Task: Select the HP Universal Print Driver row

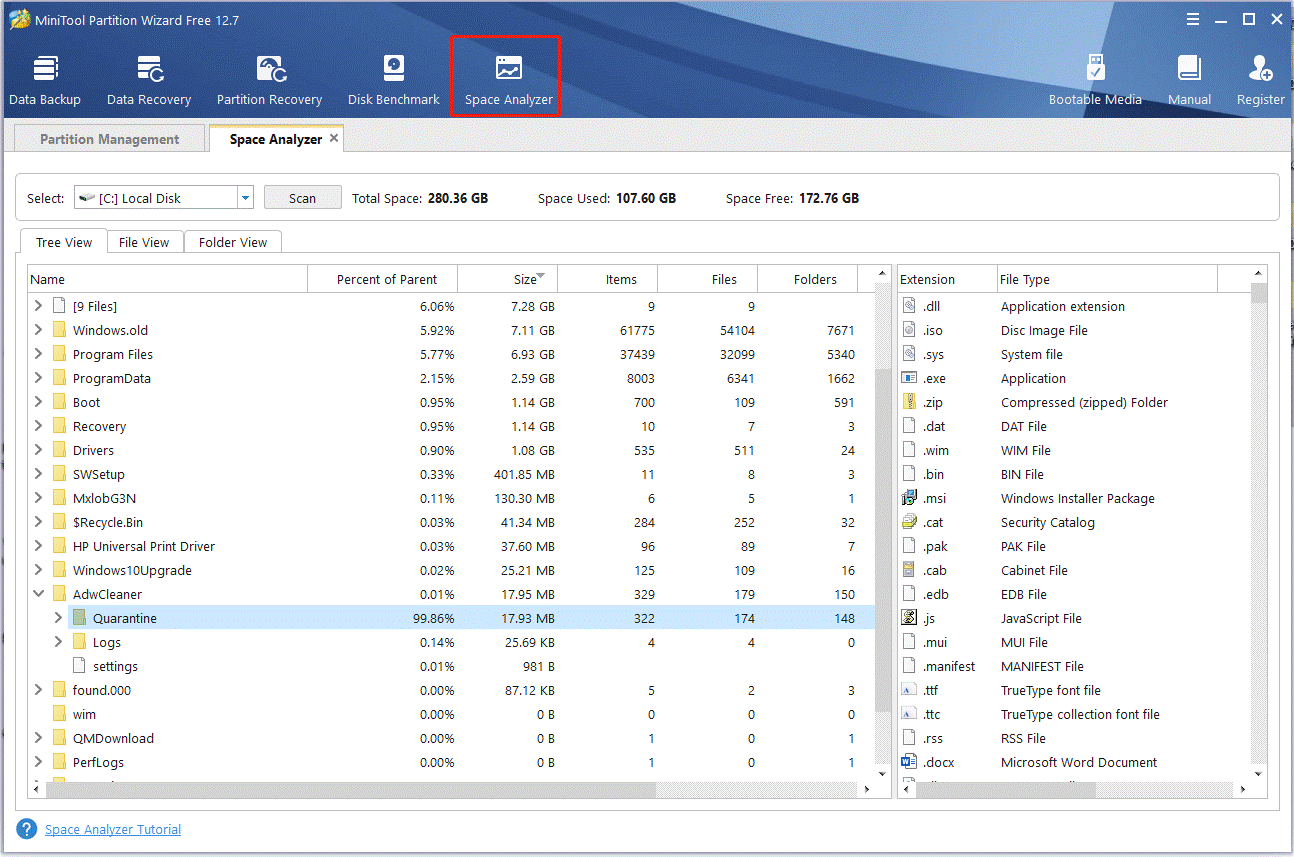Action: (451, 546)
